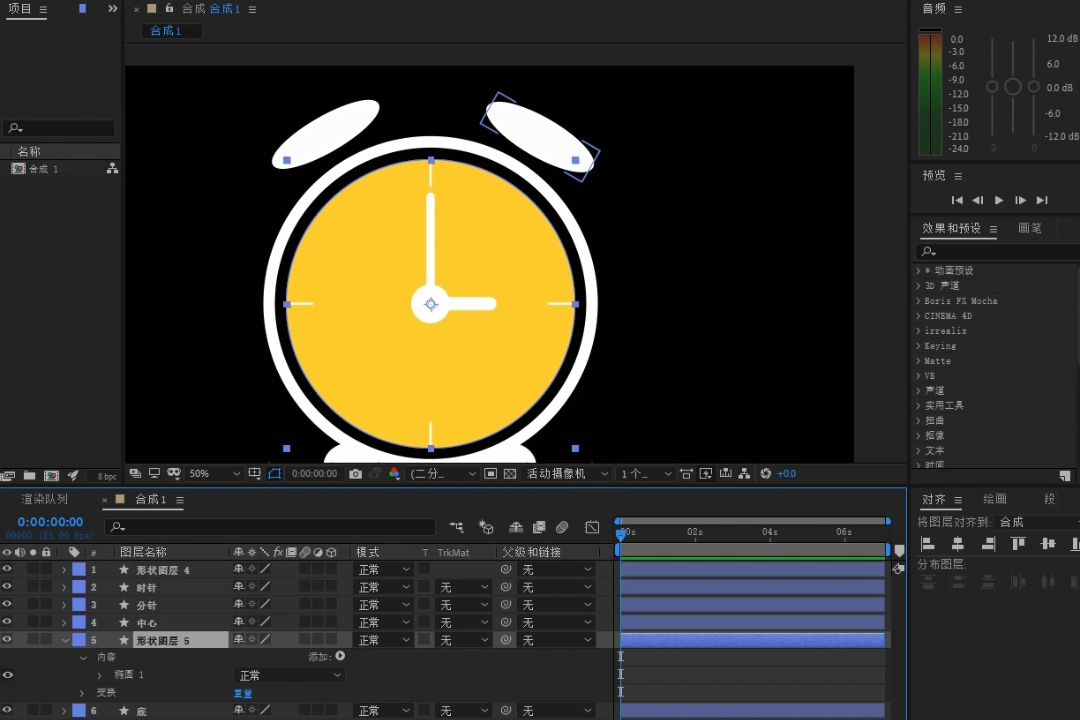
Task: Switch to the 绘图 panel tab
Action: [994, 498]
